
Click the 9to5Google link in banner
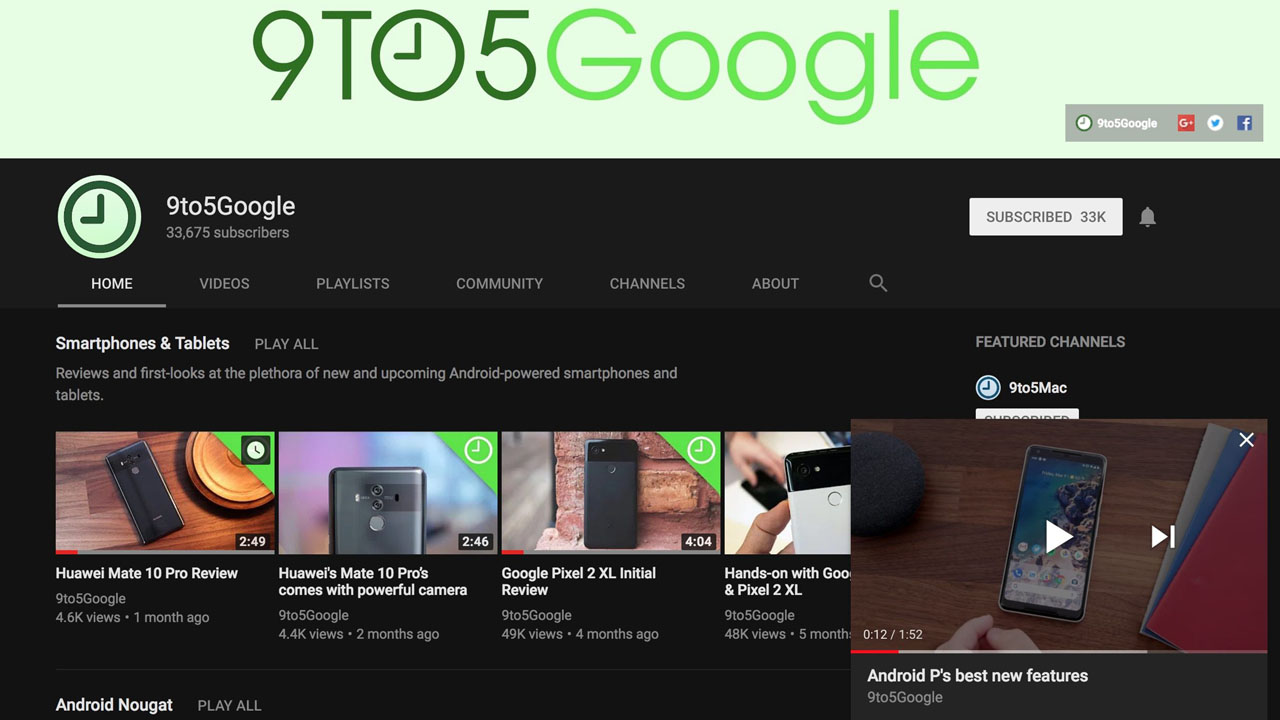point(1117,123)
